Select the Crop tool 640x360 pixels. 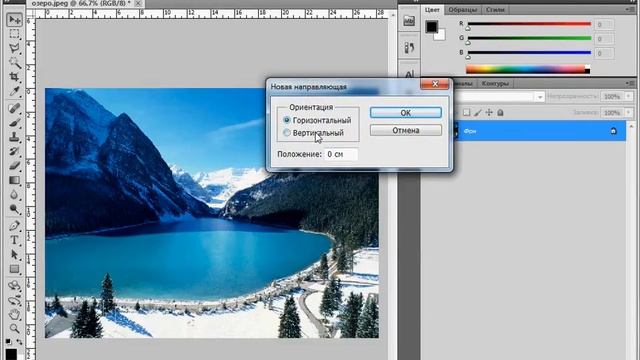14,77
